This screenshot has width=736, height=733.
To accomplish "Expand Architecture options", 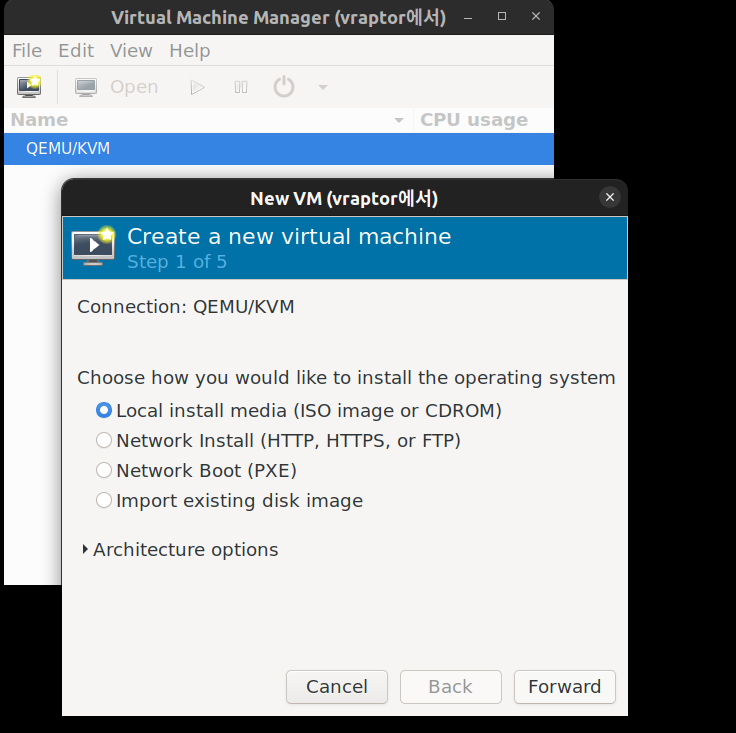I will [x=180, y=550].
